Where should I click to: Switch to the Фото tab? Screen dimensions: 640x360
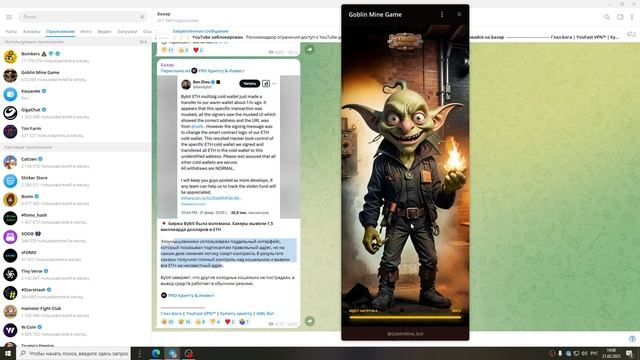point(86,31)
